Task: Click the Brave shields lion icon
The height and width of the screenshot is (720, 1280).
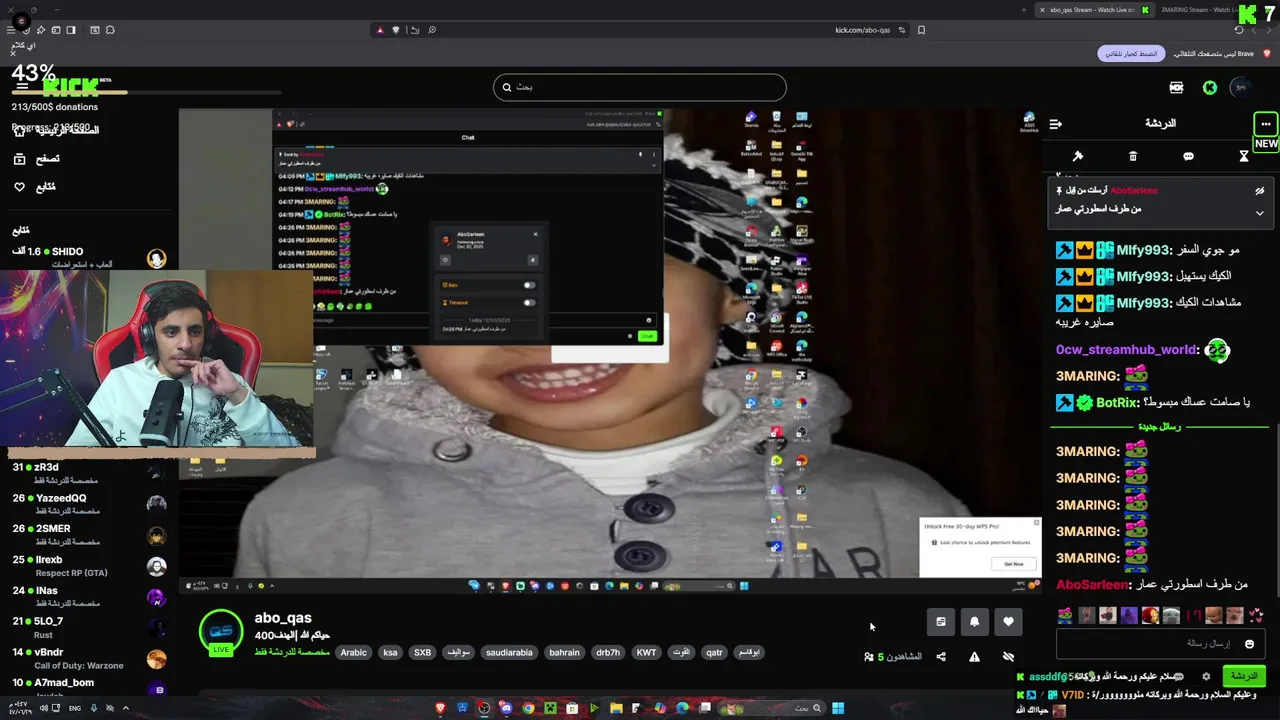Action: tap(396, 30)
